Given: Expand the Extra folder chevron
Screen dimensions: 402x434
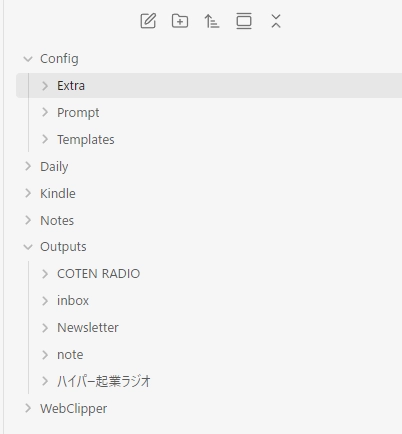Looking at the screenshot, I should click(x=45, y=86).
